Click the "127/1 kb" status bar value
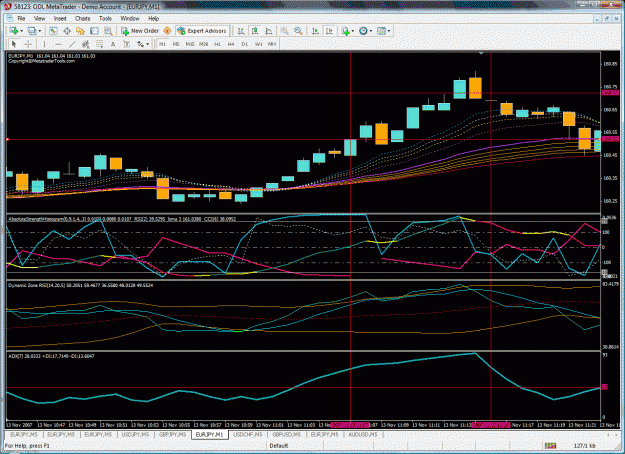 (x=585, y=445)
